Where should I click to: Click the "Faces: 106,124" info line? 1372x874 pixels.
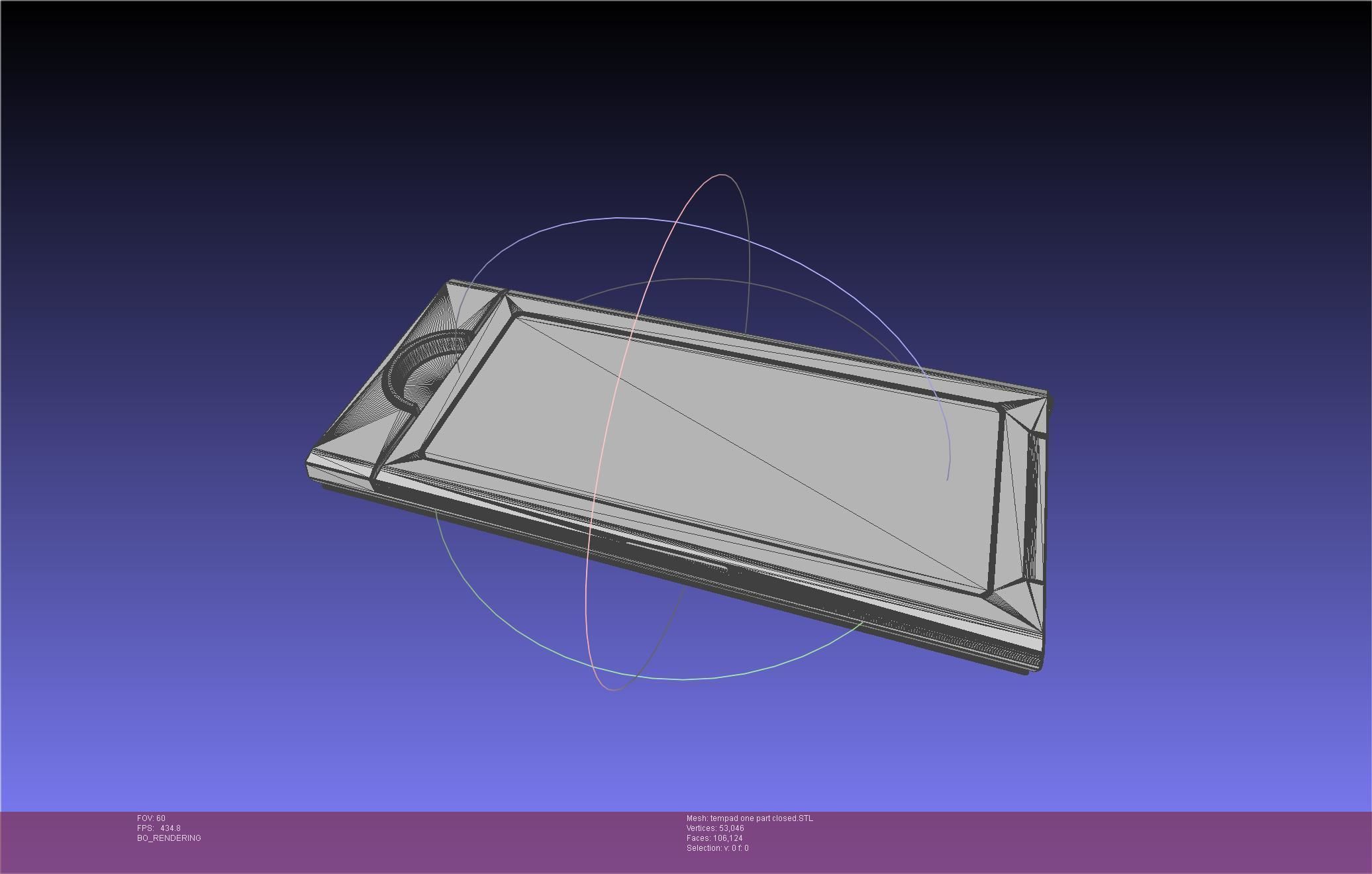point(714,838)
